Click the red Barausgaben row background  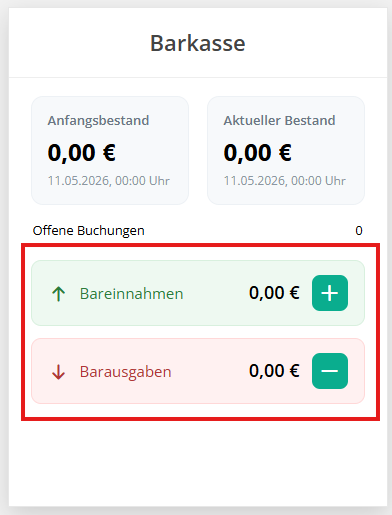(x=198, y=371)
